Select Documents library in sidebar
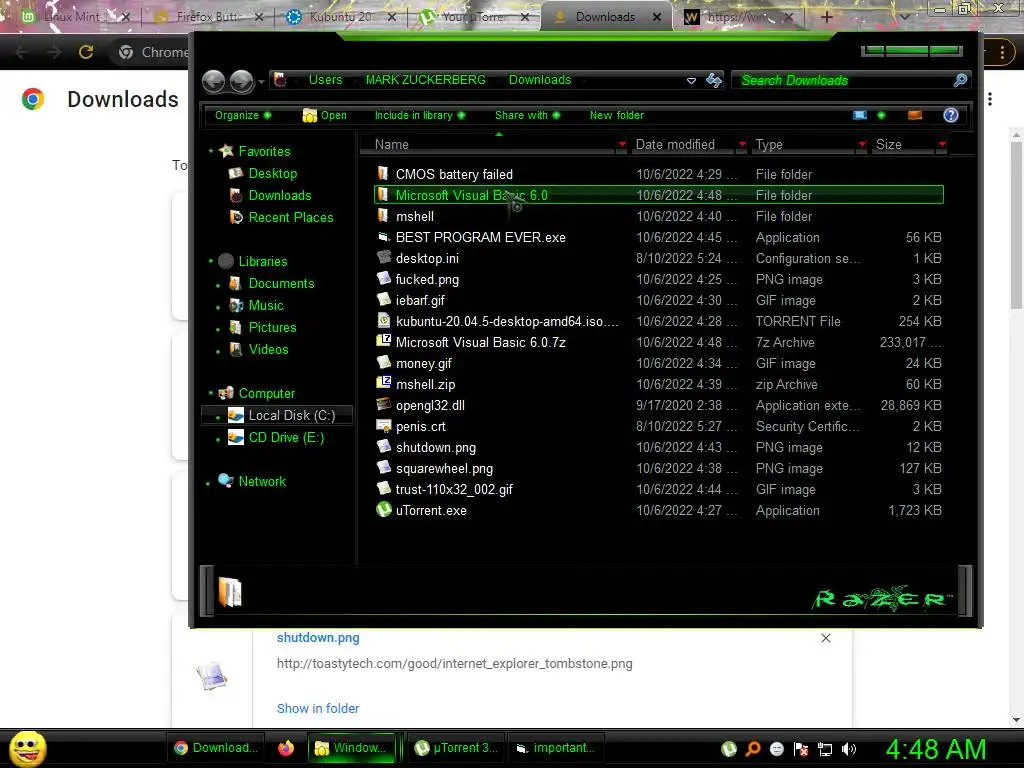The width and height of the screenshot is (1024, 768). [x=281, y=283]
